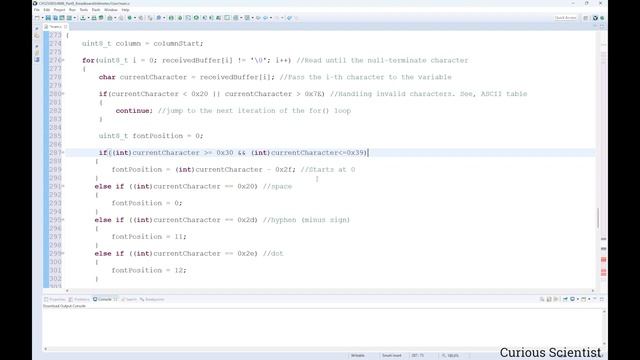Click the Display Selected Console icon
Viewport: 640px width, 360px height.
(x=572, y=299)
